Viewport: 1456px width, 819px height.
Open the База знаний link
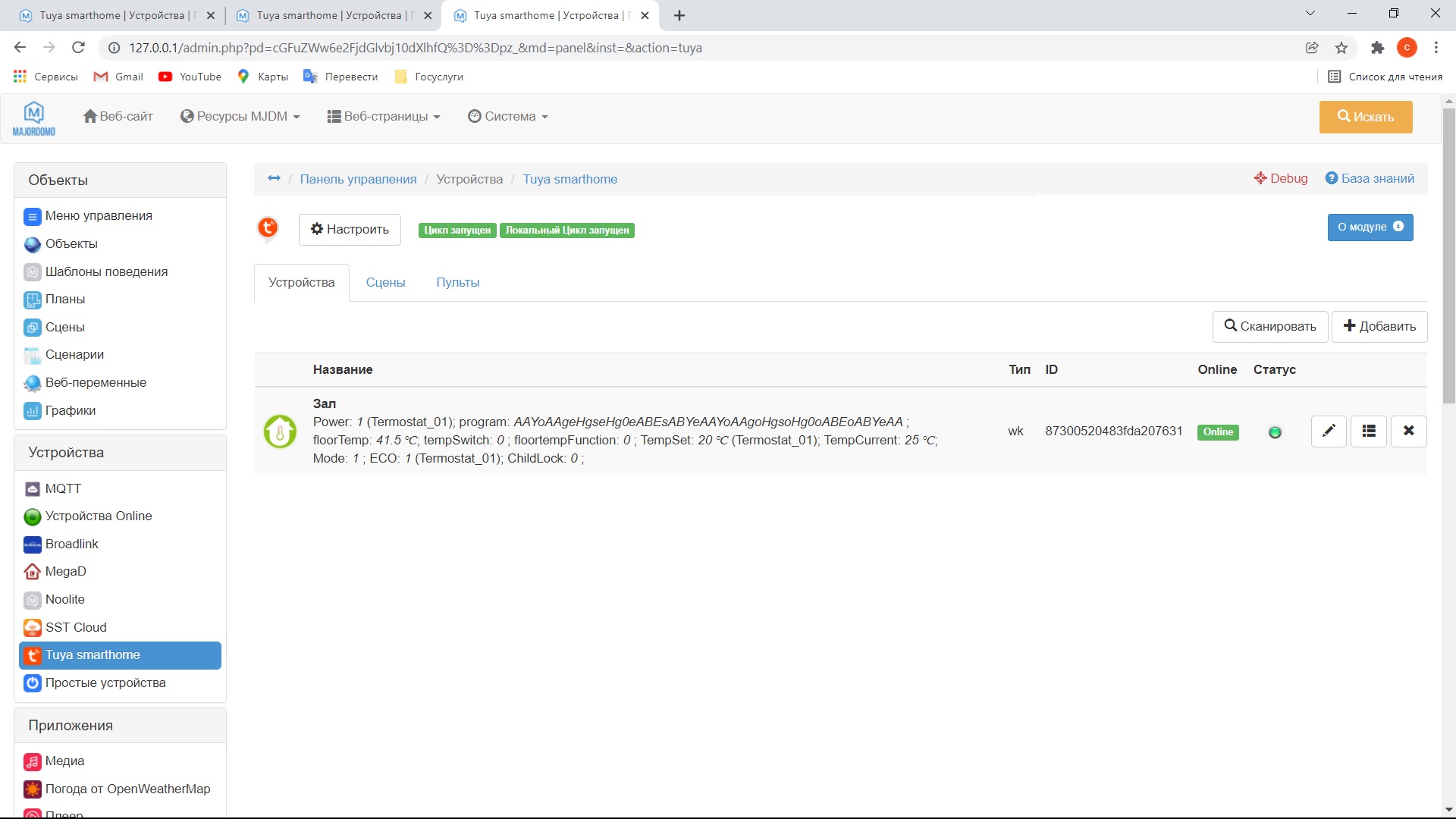(1370, 178)
